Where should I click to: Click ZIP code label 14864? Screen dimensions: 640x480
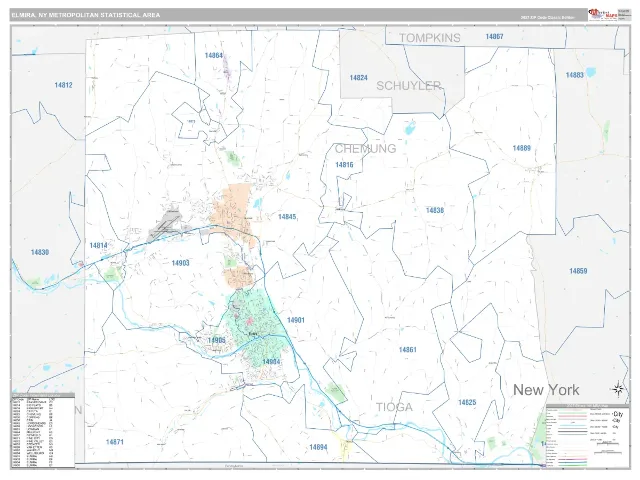coord(214,56)
